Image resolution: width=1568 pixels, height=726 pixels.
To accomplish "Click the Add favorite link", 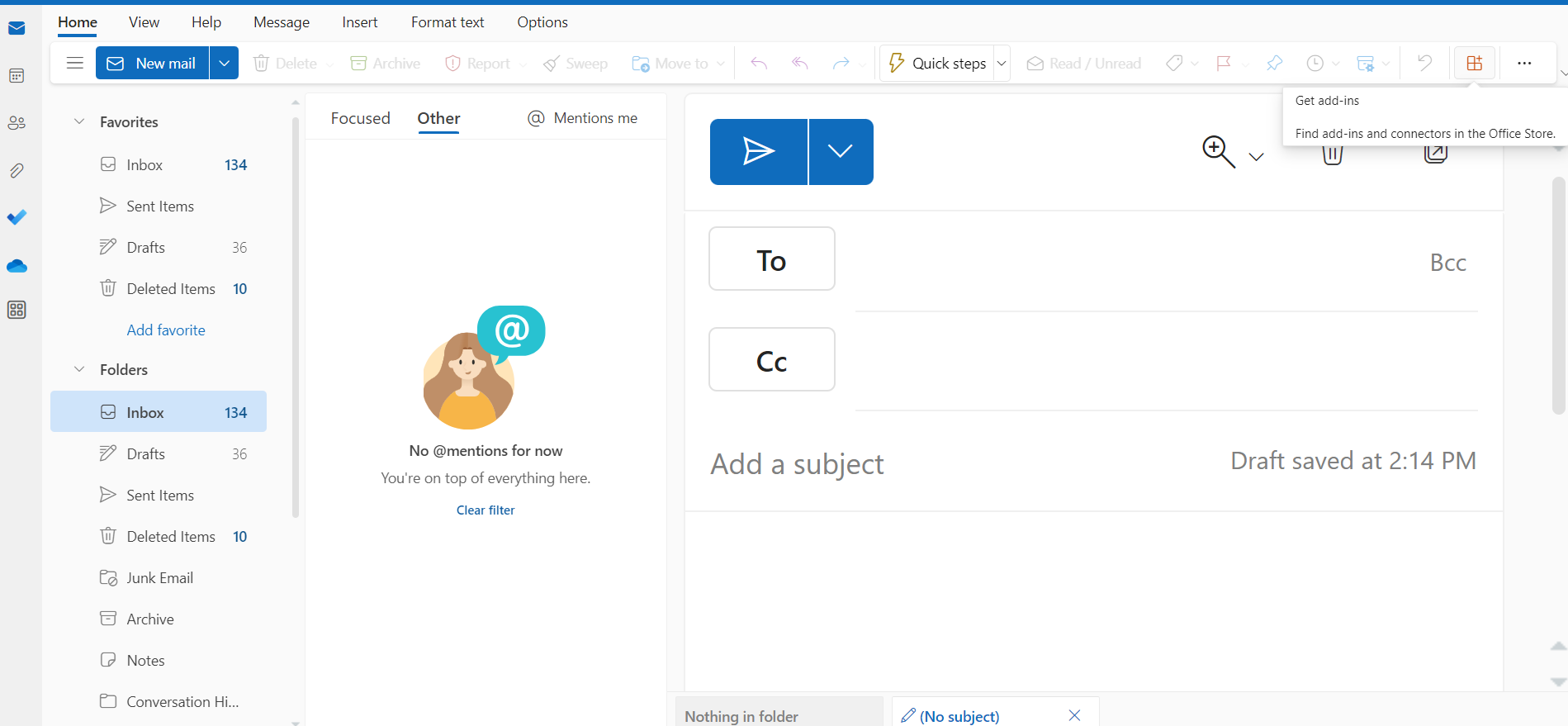I will (166, 330).
